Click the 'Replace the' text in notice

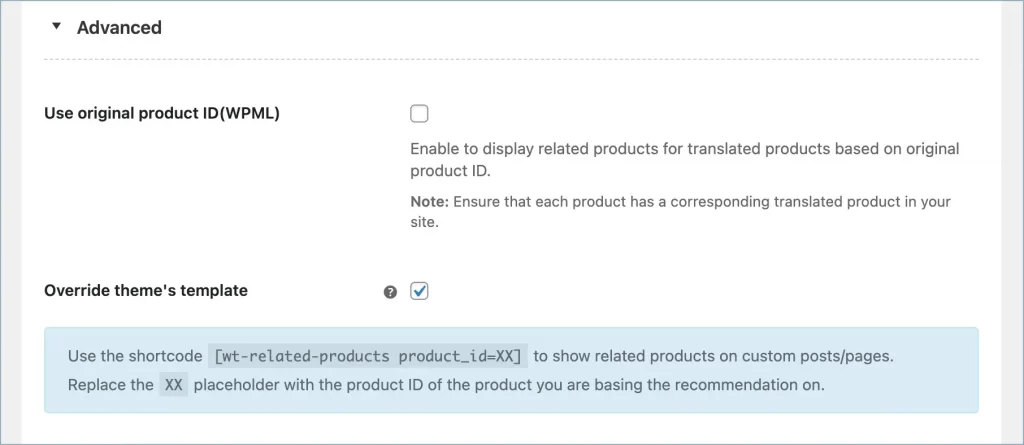point(110,385)
